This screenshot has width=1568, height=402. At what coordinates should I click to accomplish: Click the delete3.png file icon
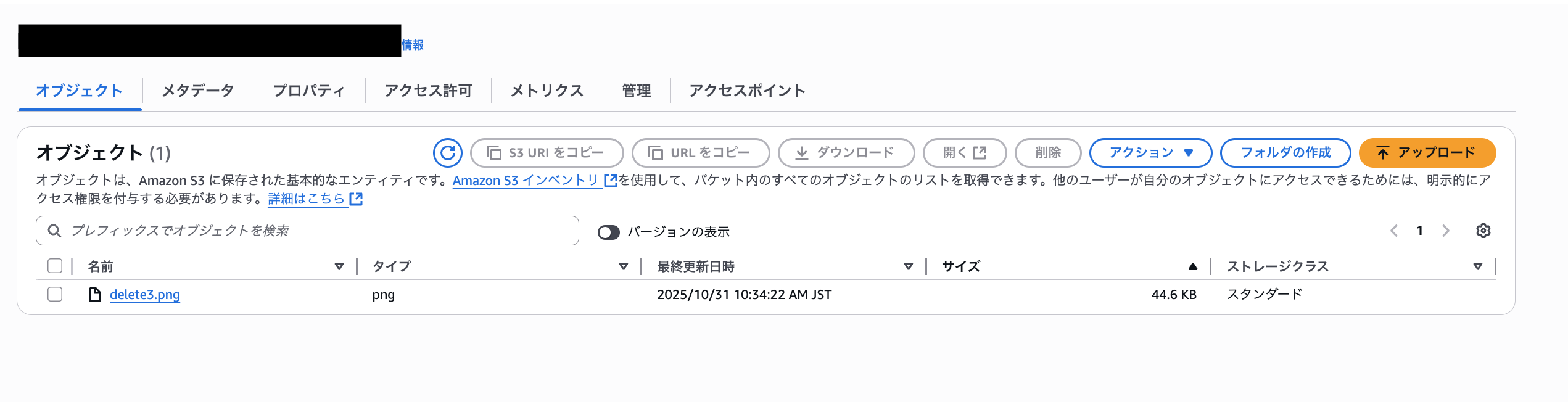click(x=94, y=295)
